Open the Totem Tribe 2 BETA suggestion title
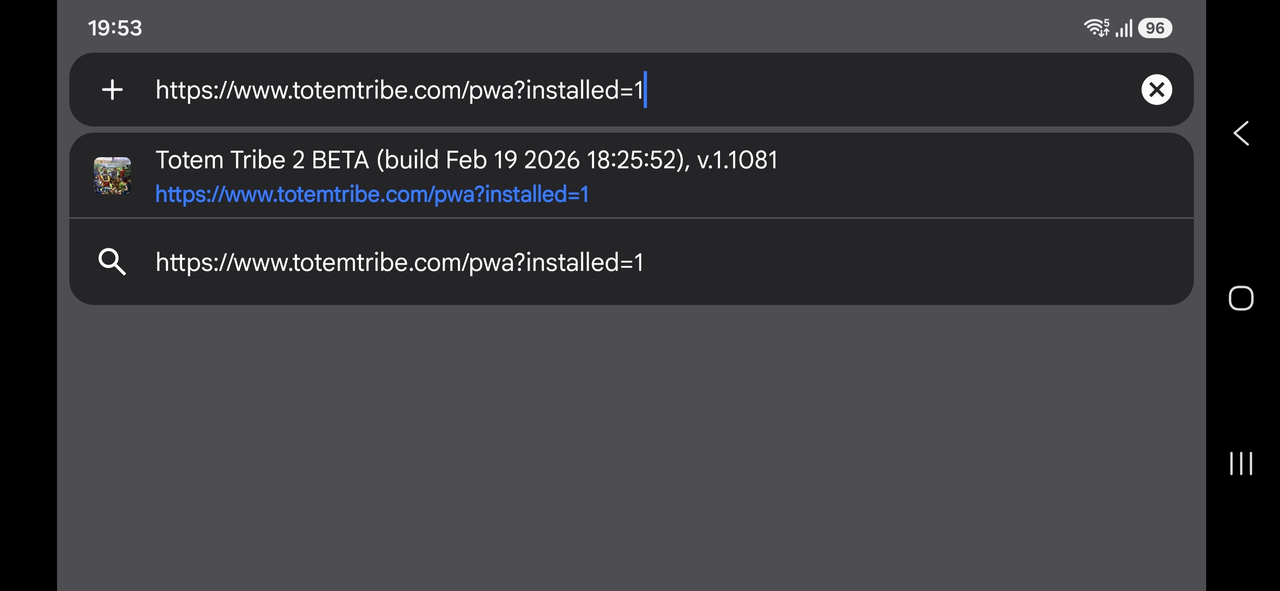The image size is (1280, 591). tap(466, 160)
